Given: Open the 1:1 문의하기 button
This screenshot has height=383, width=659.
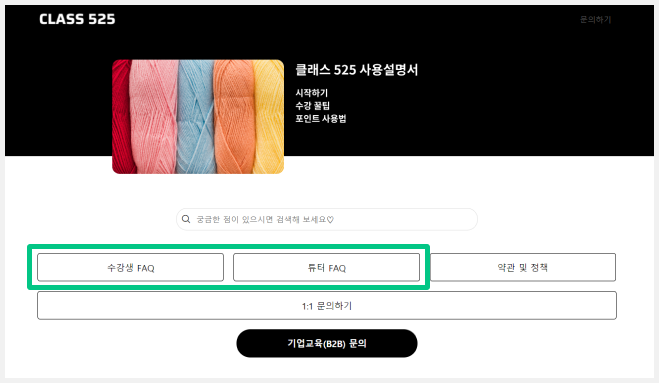Looking at the screenshot, I should (x=327, y=306).
